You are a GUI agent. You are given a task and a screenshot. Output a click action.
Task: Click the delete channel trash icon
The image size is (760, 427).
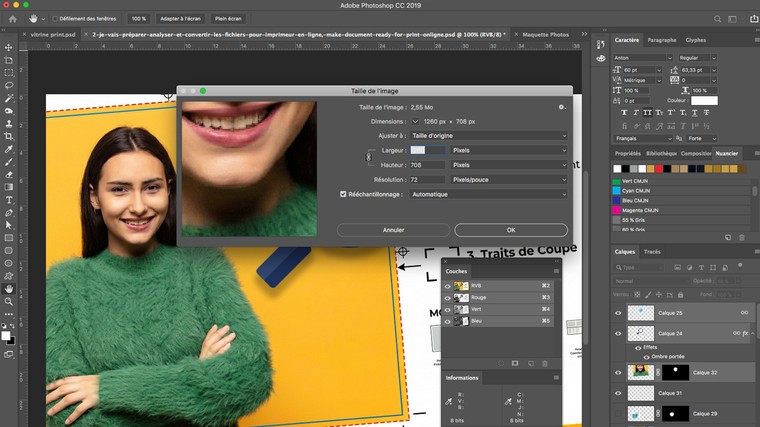coord(545,363)
